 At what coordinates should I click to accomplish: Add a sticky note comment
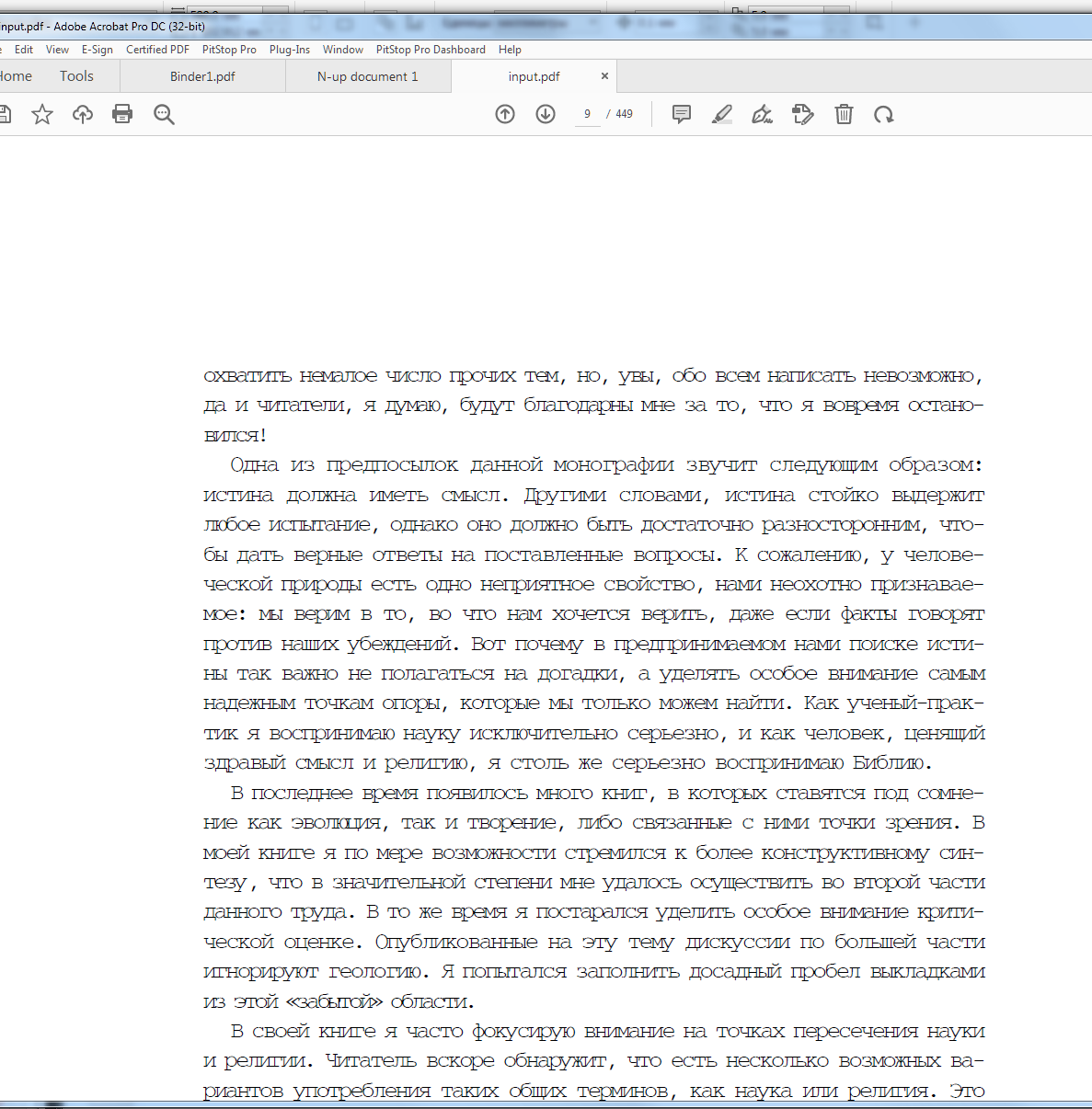[x=682, y=114]
